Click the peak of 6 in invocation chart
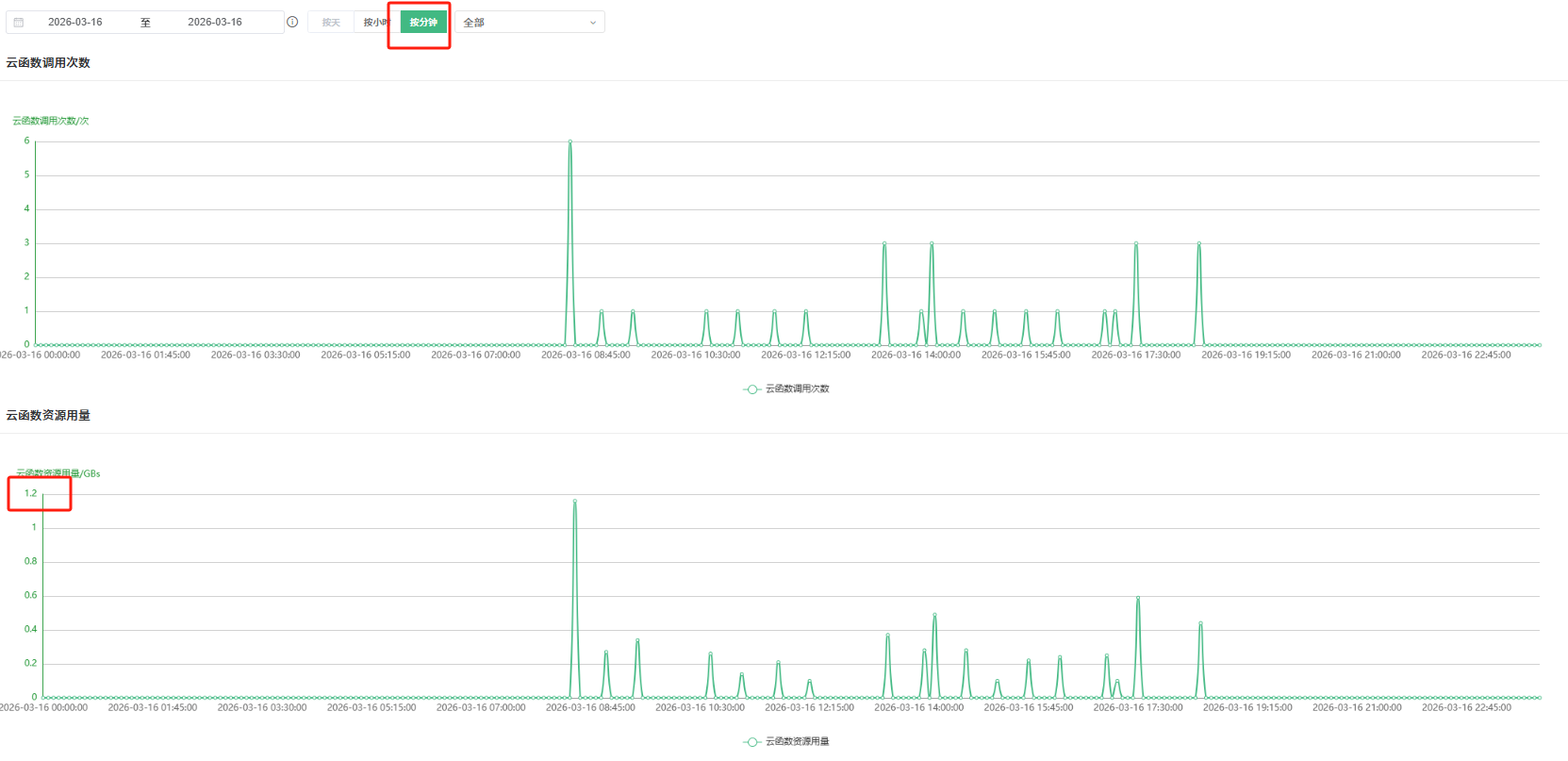 point(569,141)
